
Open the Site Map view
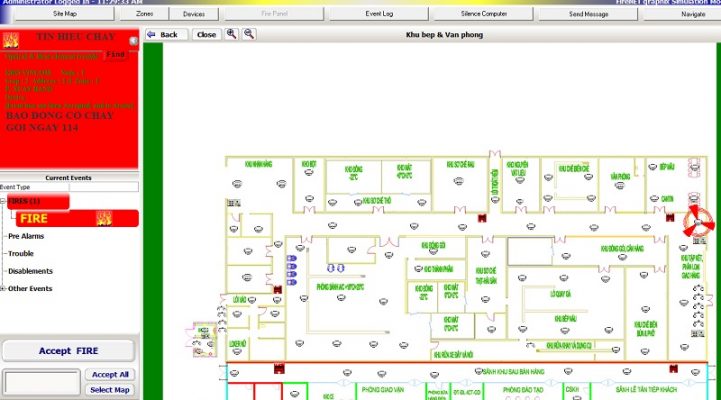(x=64, y=15)
